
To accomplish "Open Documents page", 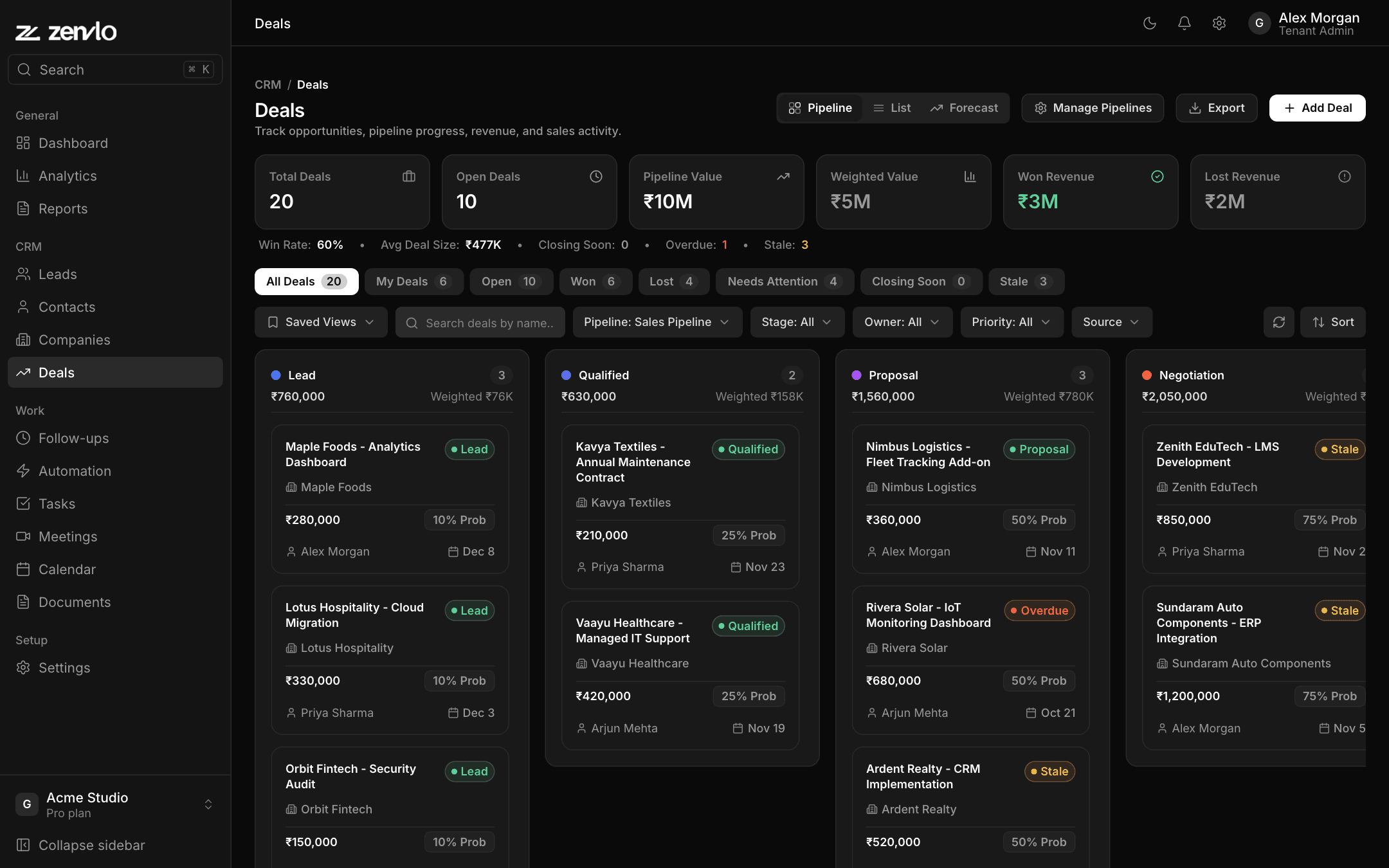I will pyautogui.click(x=115, y=602).
